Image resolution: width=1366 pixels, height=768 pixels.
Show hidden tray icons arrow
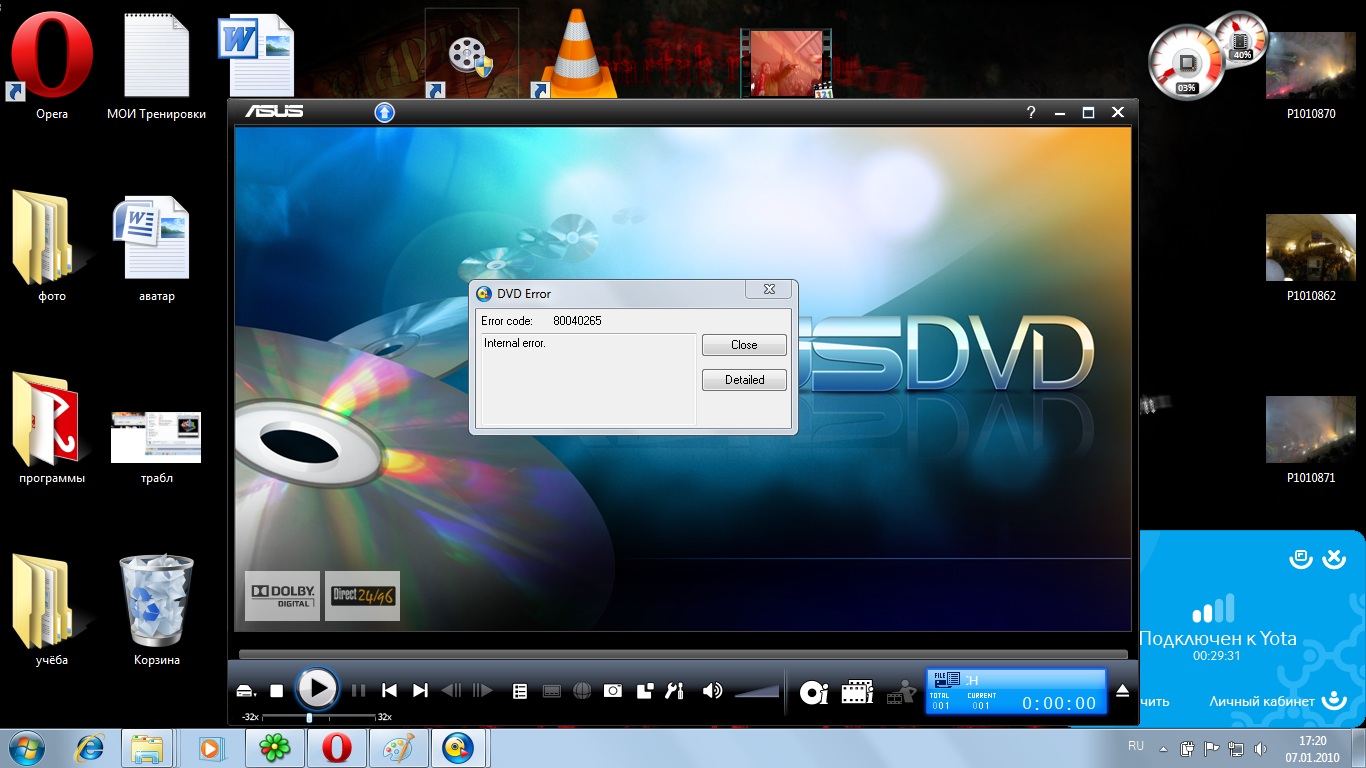(1163, 748)
